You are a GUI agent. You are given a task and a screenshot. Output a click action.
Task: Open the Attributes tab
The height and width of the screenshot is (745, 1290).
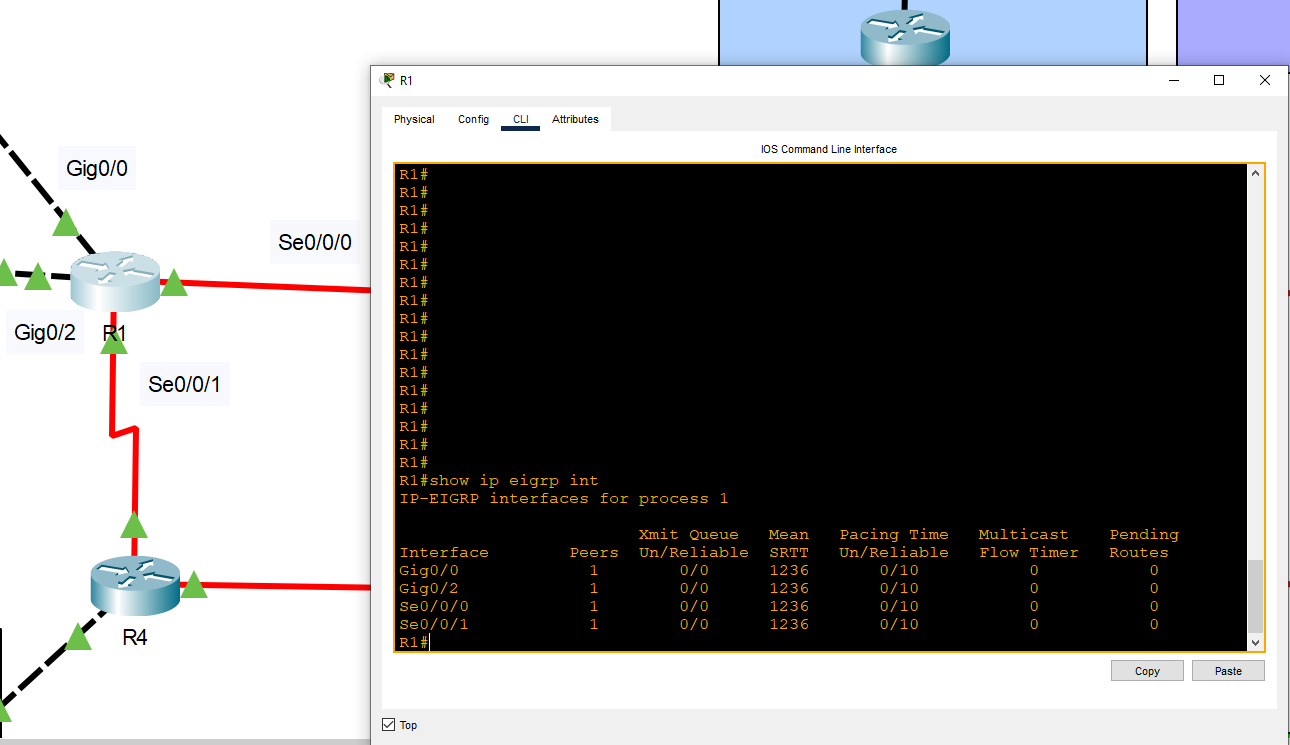coord(575,119)
